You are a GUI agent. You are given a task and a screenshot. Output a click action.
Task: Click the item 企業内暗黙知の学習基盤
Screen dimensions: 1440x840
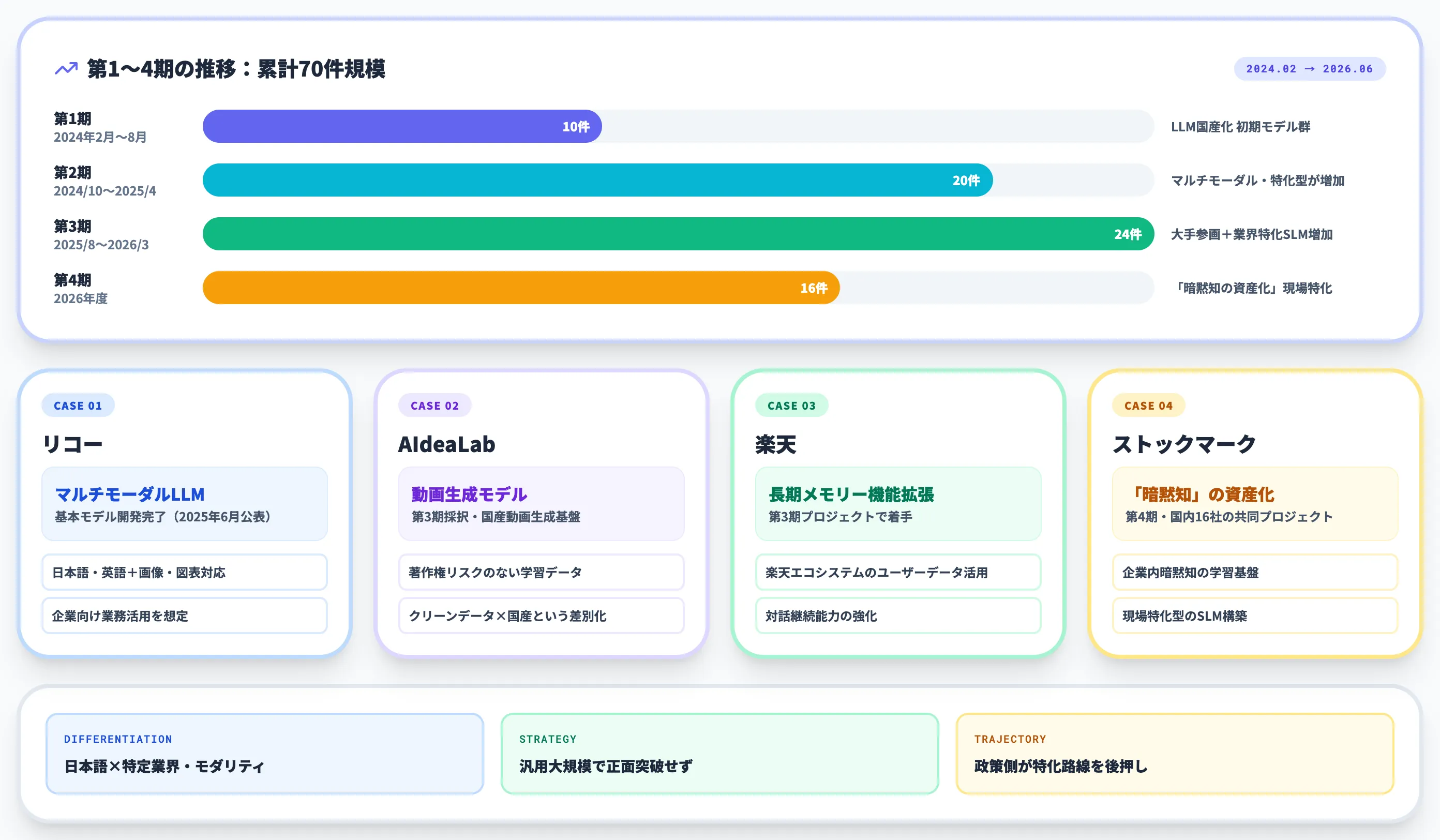(x=1255, y=572)
